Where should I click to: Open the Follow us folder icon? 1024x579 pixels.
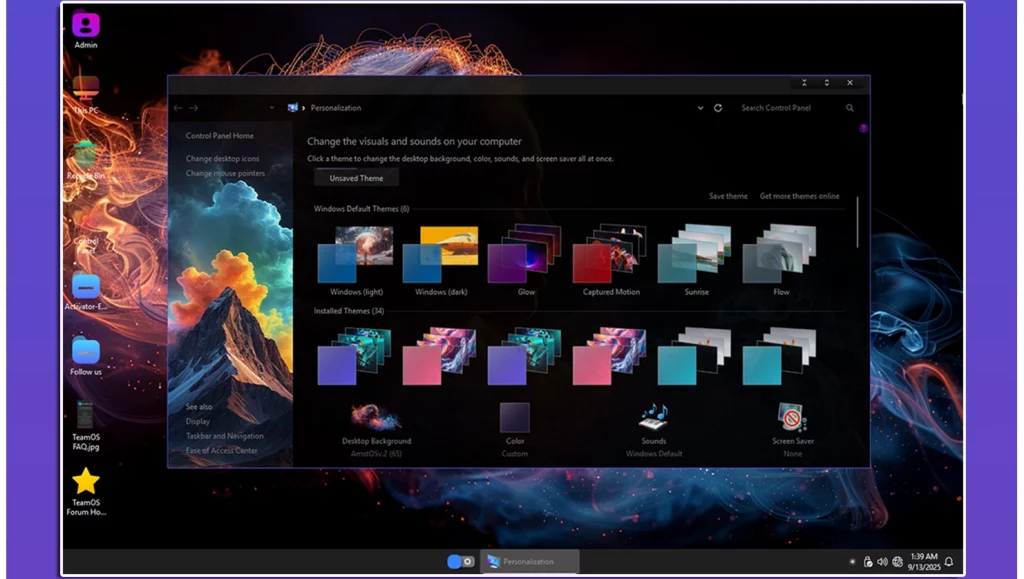86,351
